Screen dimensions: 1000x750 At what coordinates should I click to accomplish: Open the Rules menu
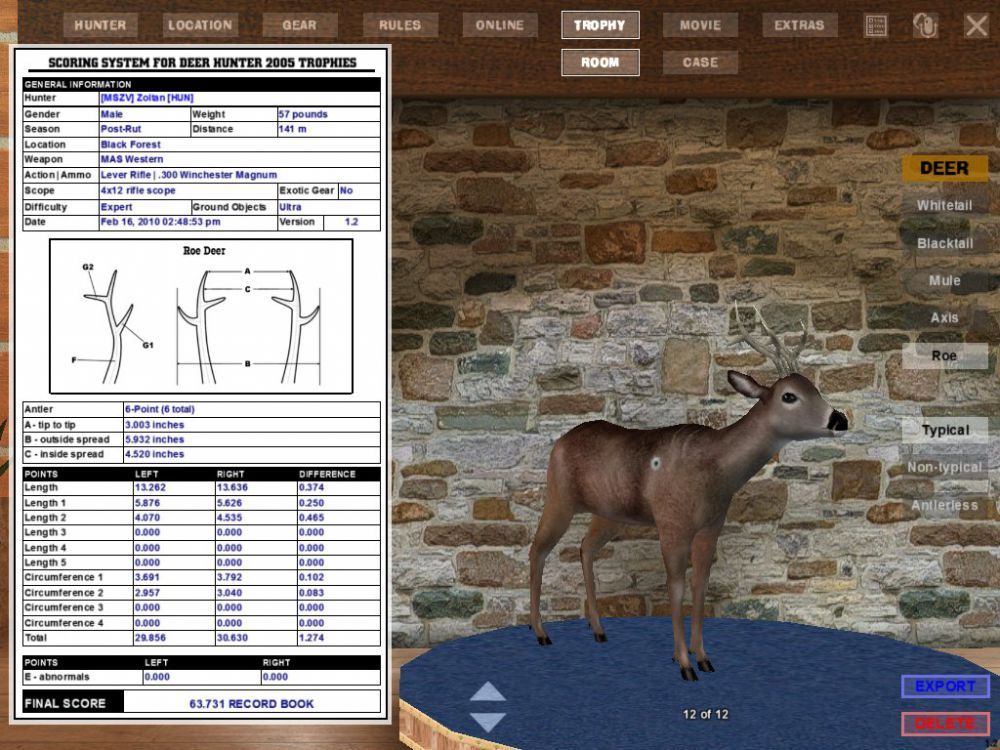tap(400, 25)
